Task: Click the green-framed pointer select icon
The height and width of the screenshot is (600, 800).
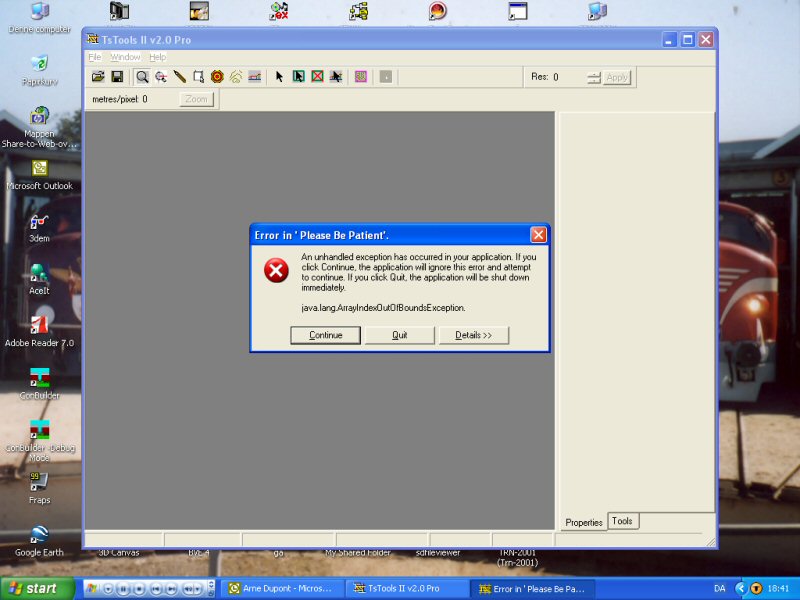Action: coord(298,77)
